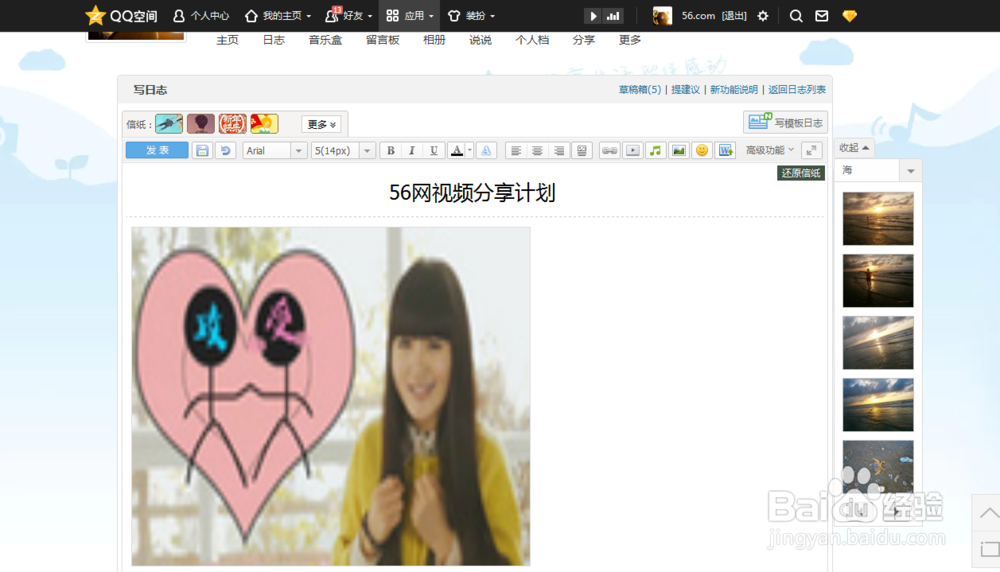Align text left
The image size is (1000, 572).
[x=515, y=150]
